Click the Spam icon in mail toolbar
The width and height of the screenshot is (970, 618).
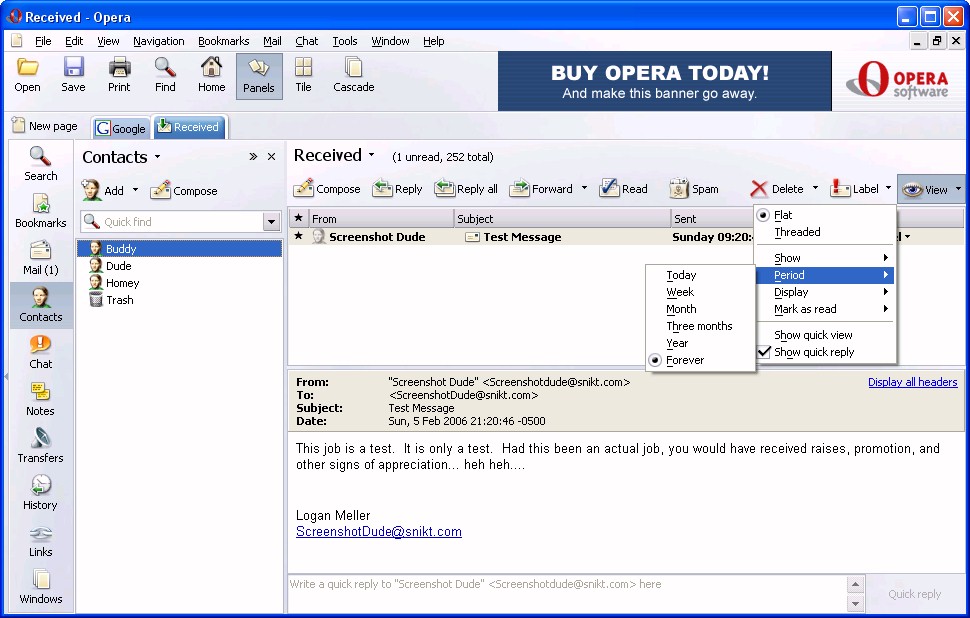pos(679,189)
